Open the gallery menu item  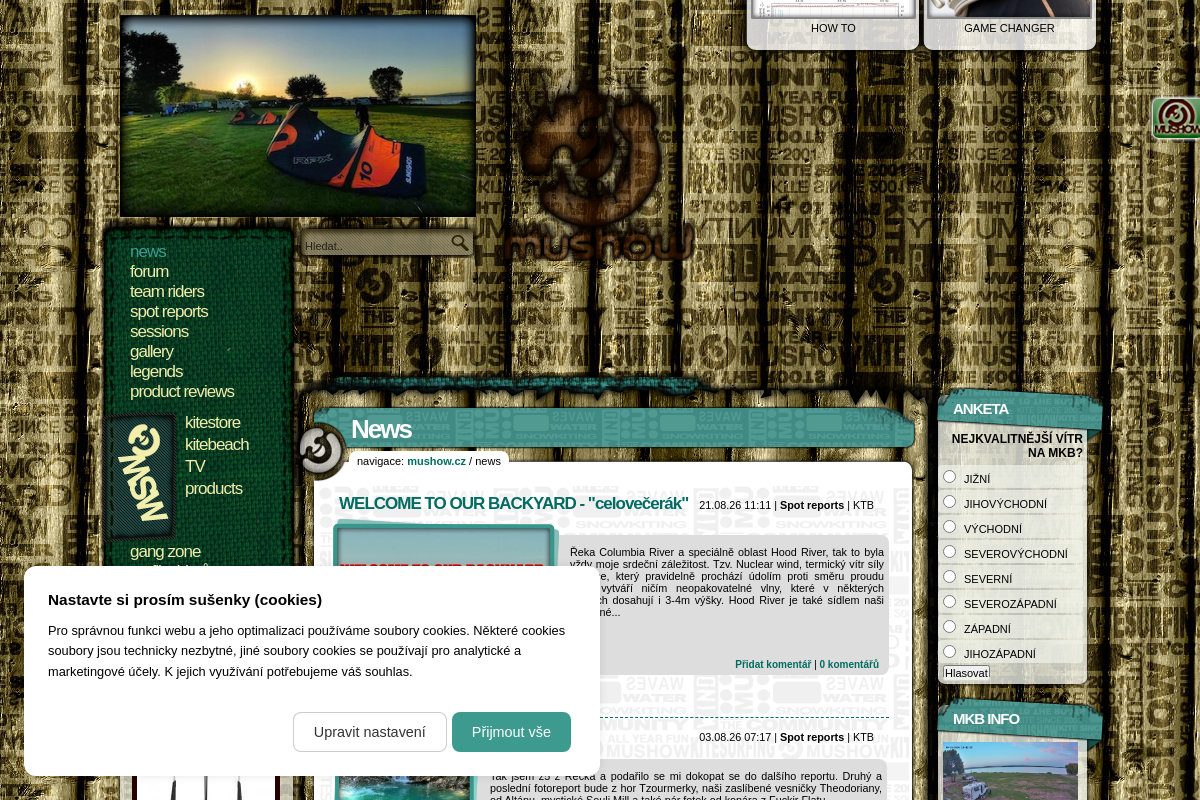[151, 352]
